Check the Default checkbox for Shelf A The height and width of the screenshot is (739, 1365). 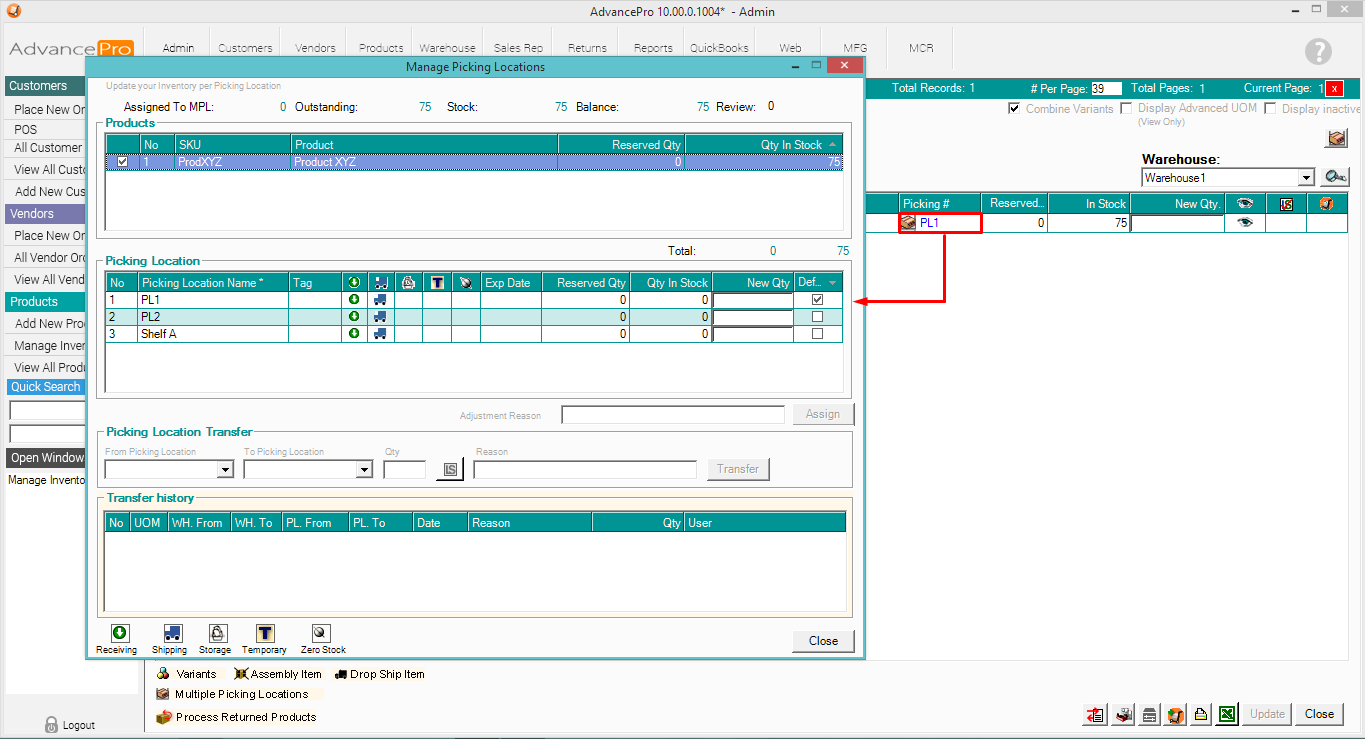[x=817, y=334]
